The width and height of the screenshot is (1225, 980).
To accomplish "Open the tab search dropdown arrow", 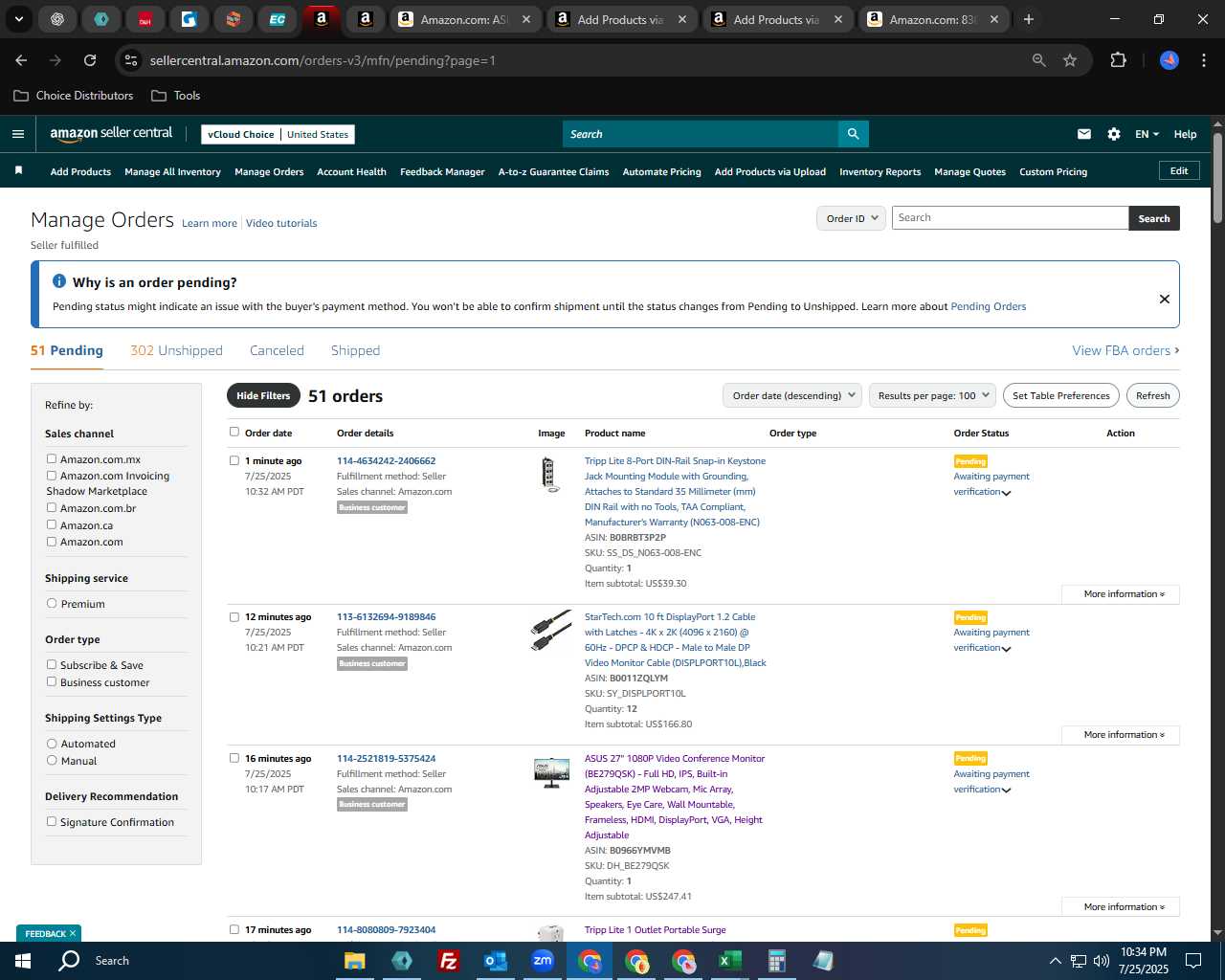I will 19,19.
